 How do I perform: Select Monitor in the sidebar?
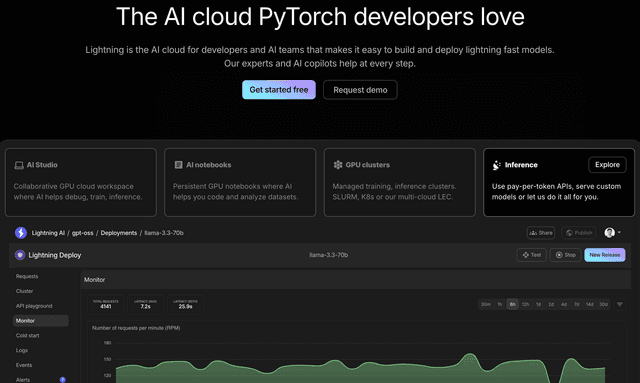[x=40, y=321]
